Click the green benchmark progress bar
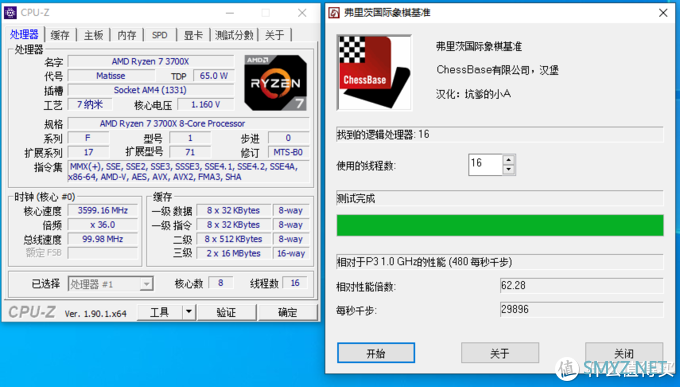This screenshot has width=680, height=387. 500,225
